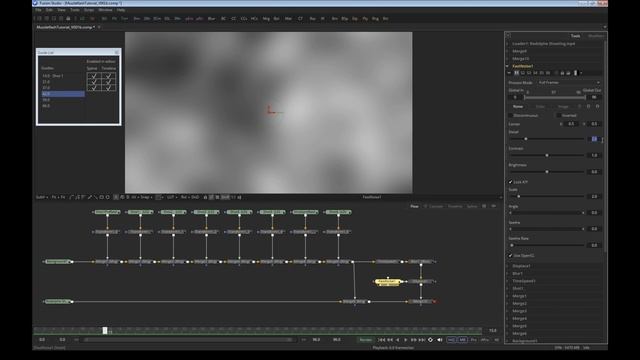
Task: Add a Blur tool from the toolbar
Action: pyautogui.click(x=211, y=19)
